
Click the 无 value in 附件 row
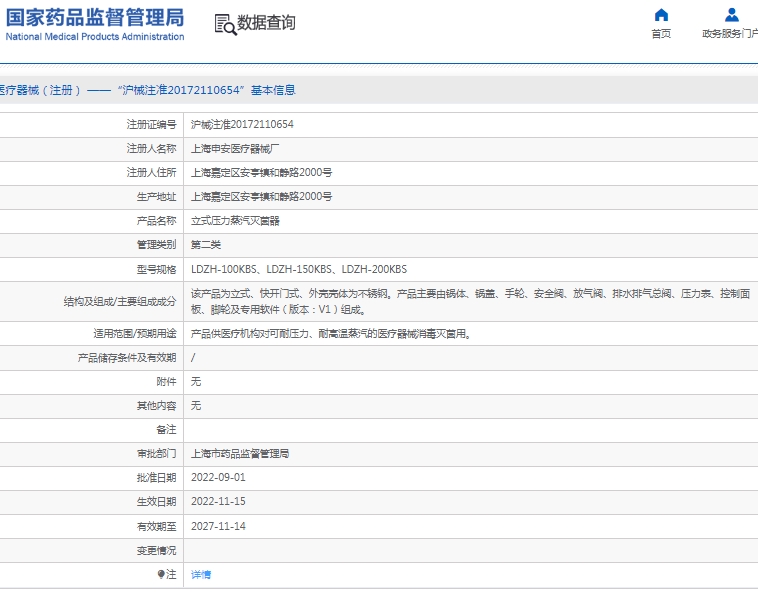tap(196, 382)
